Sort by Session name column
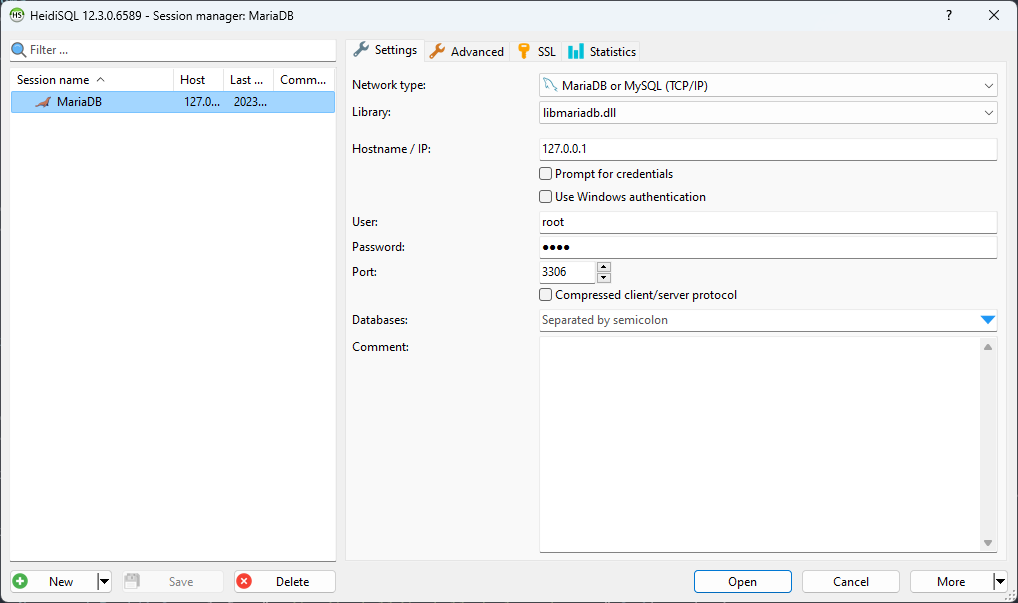Image resolution: width=1018 pixels, height=603 pixels. tap(92, 80)
